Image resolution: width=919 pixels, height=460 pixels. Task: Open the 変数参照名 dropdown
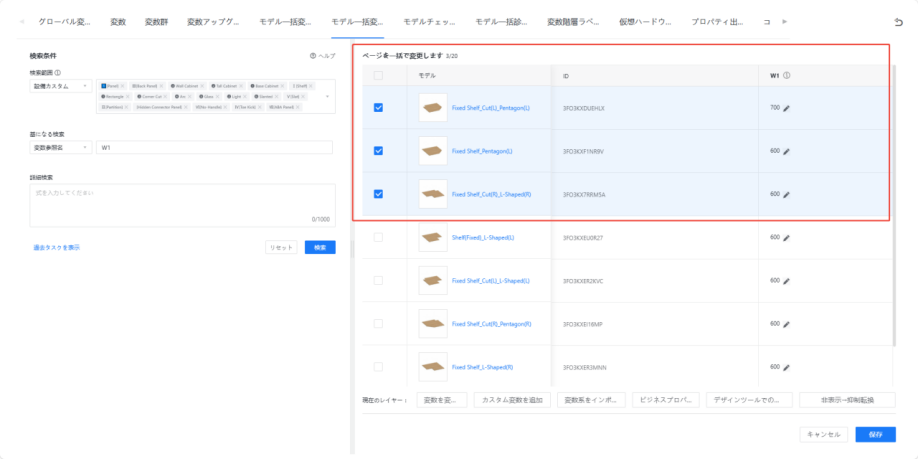click(x=61, y=148)
